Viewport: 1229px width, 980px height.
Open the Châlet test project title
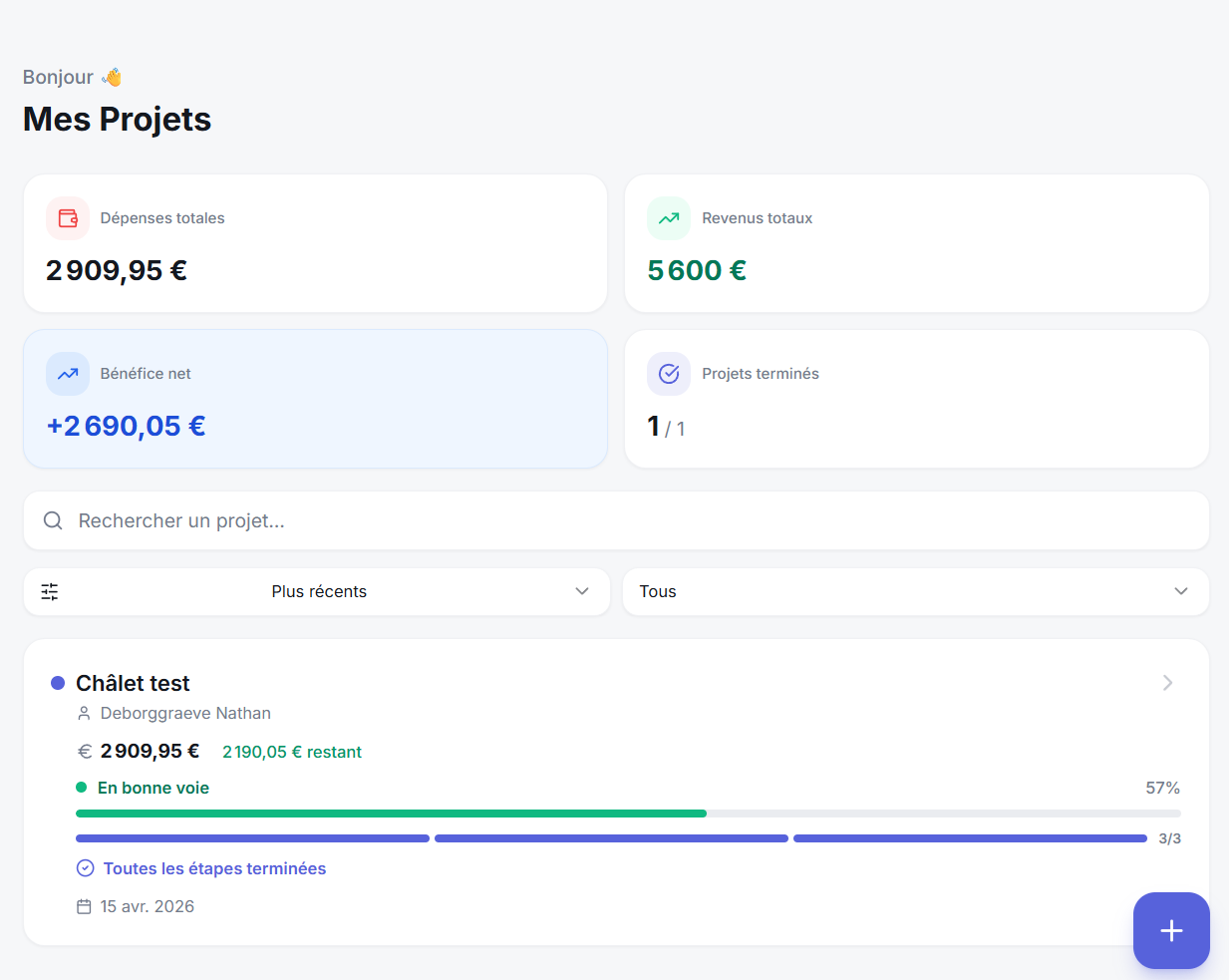click(x=133, y=683)
